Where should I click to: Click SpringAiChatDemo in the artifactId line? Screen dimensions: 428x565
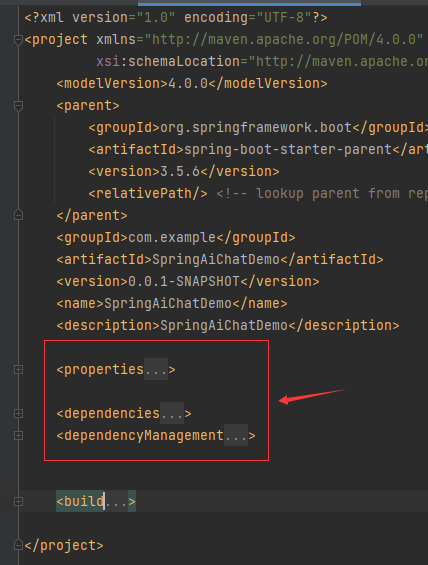[x=216, y=259]
